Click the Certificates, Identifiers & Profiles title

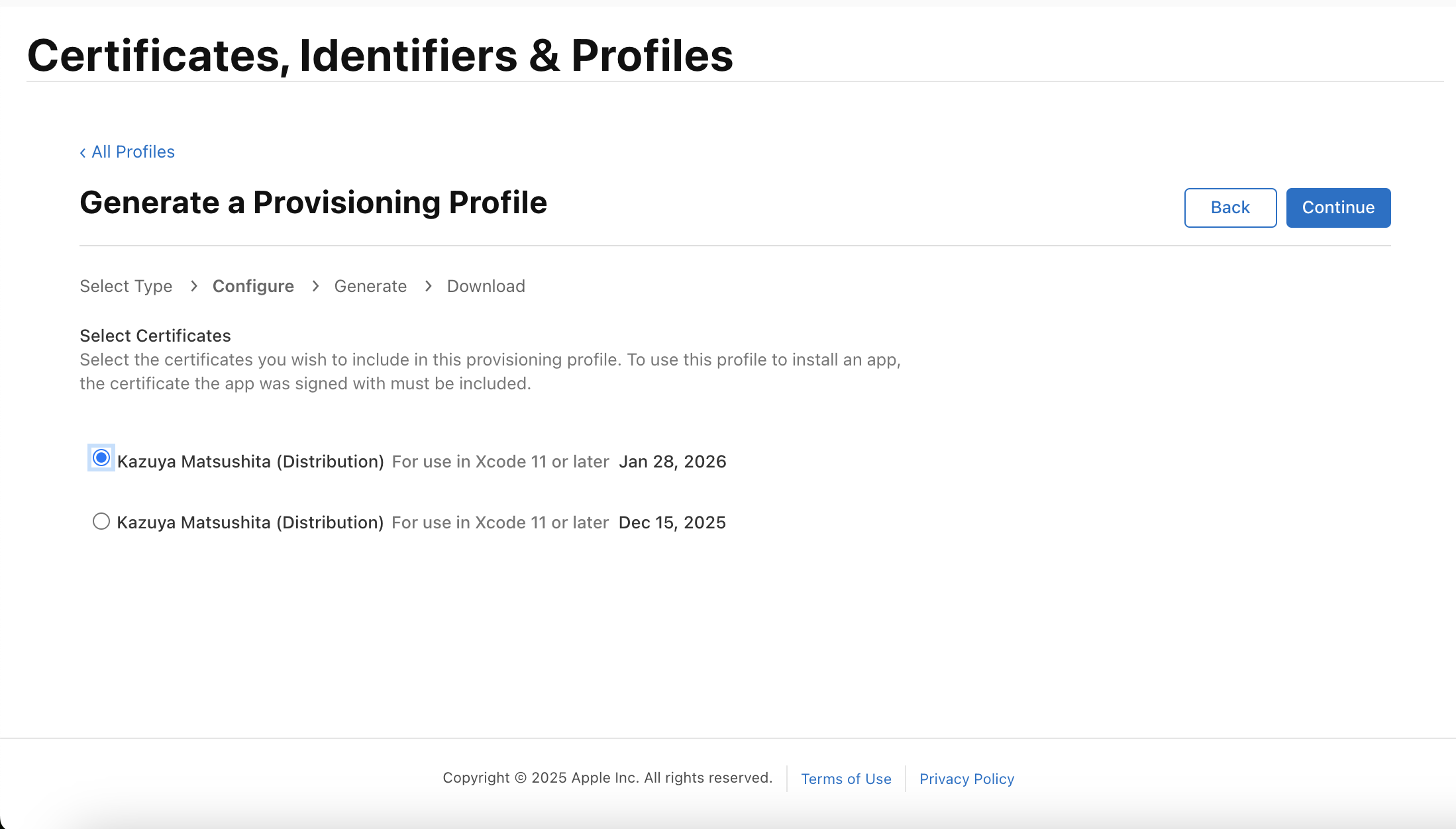tap(380, 56)
